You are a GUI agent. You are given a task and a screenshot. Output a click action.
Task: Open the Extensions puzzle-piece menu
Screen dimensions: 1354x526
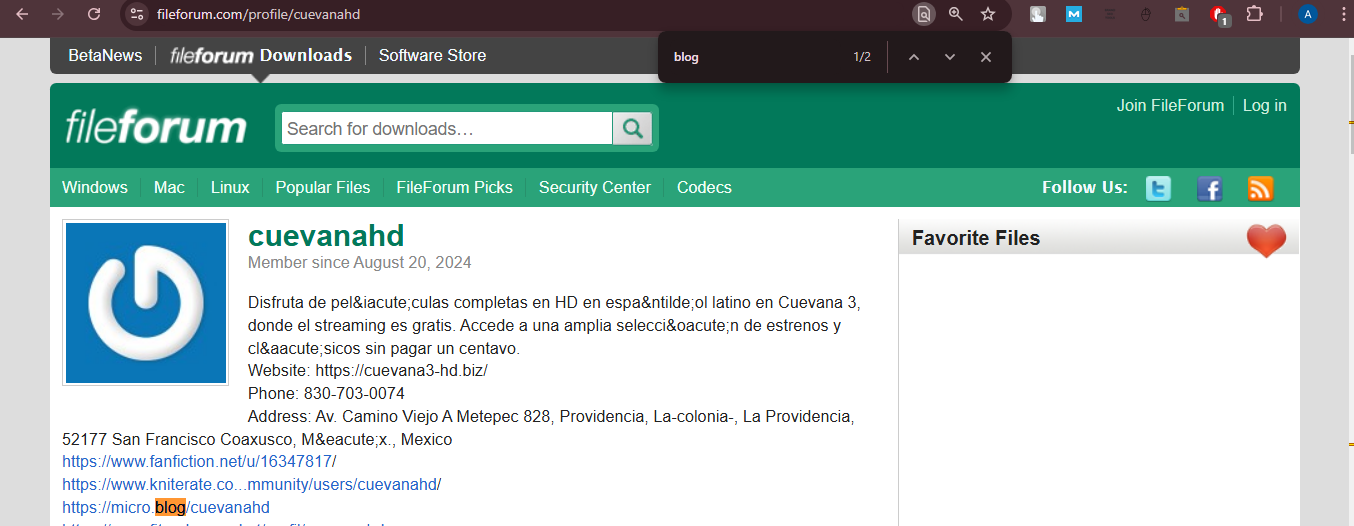1254,14
